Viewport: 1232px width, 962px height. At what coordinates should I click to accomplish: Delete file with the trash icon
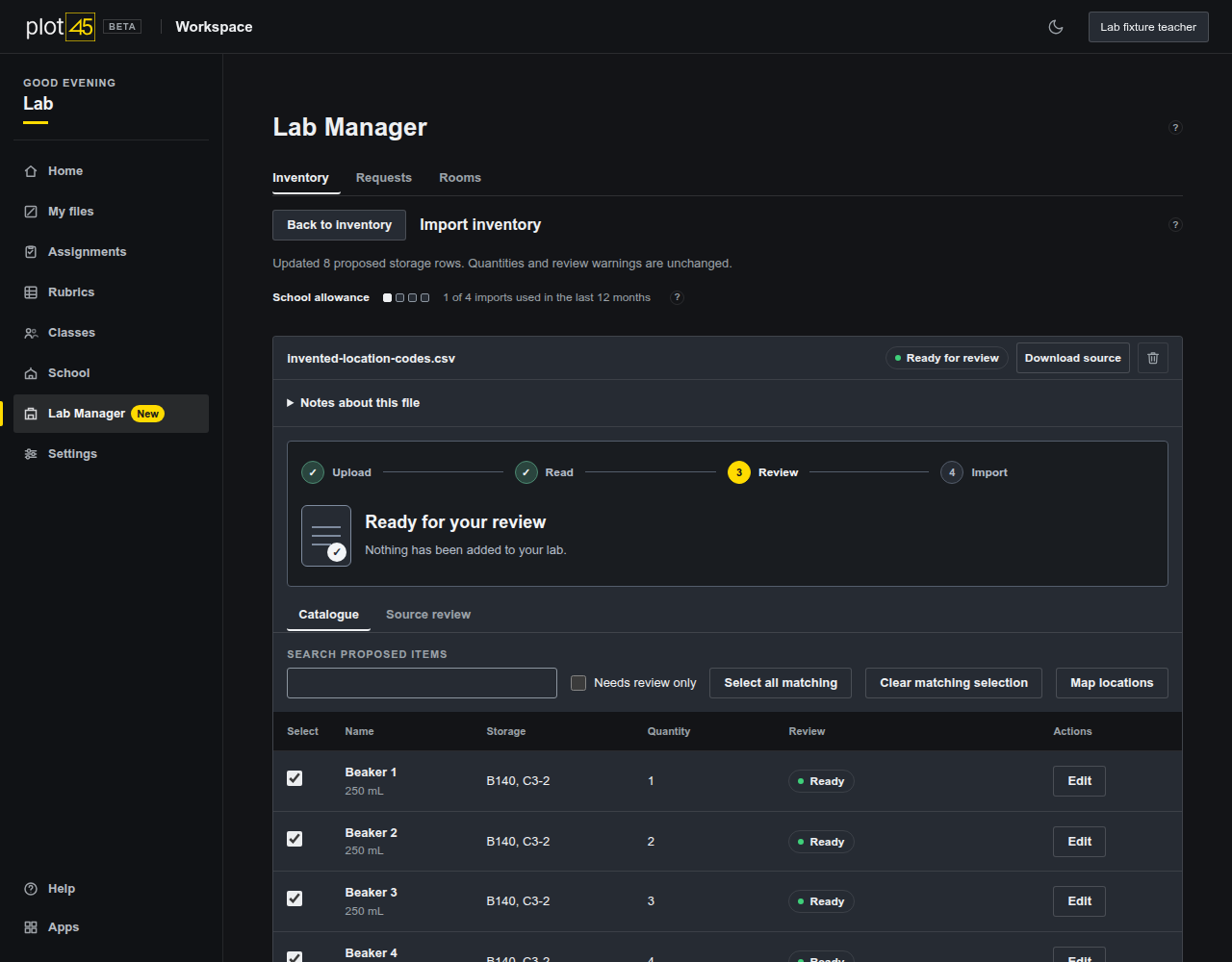[x=1153, y=358]
